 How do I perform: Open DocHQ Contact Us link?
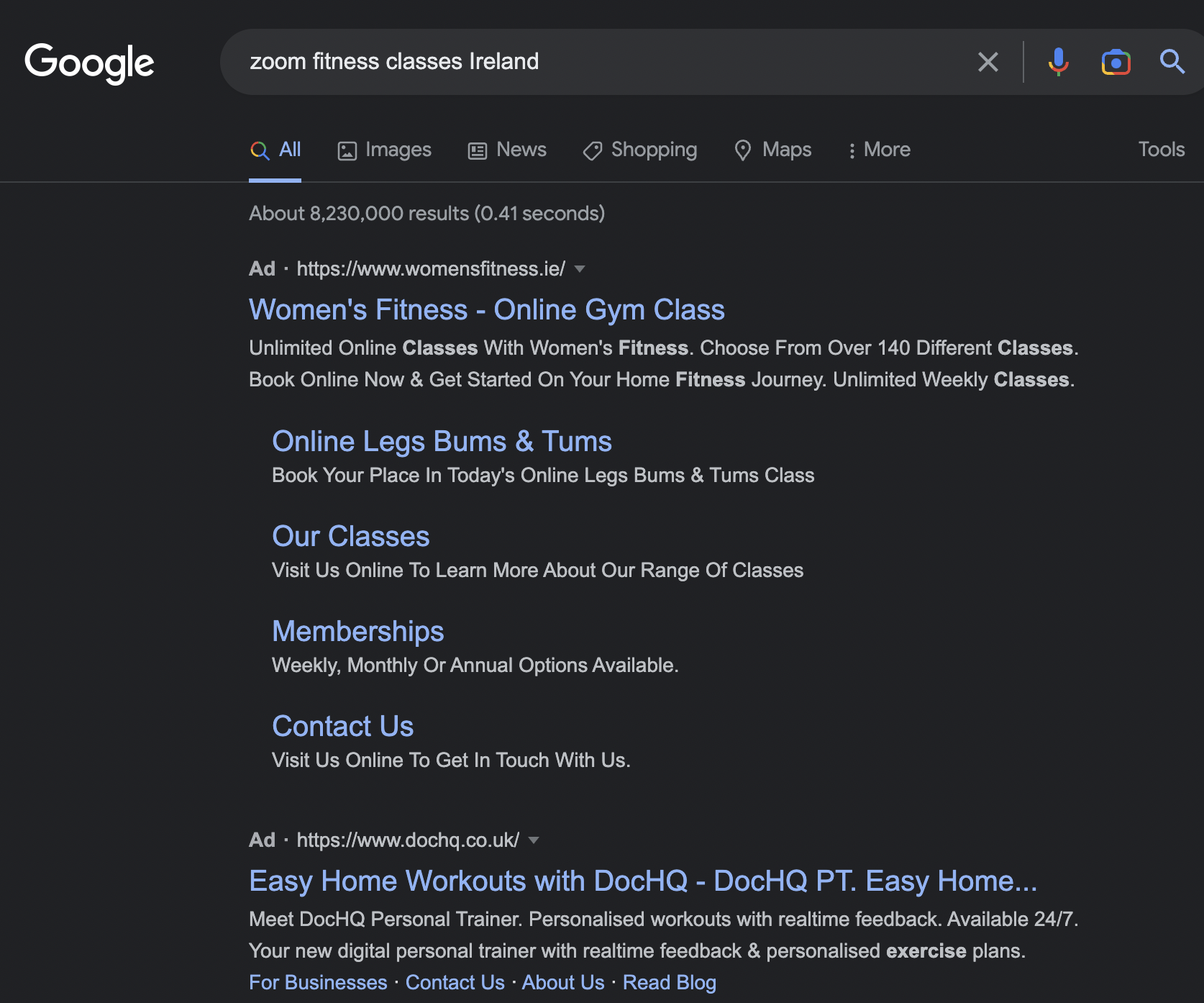455,983
